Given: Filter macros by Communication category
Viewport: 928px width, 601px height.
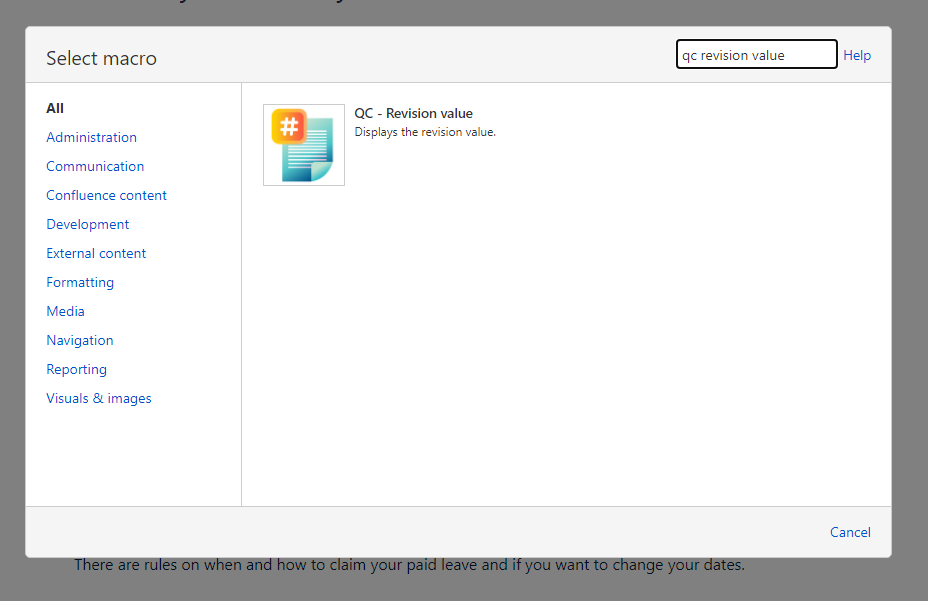Looking at the screenshot, I should (95, 166).
